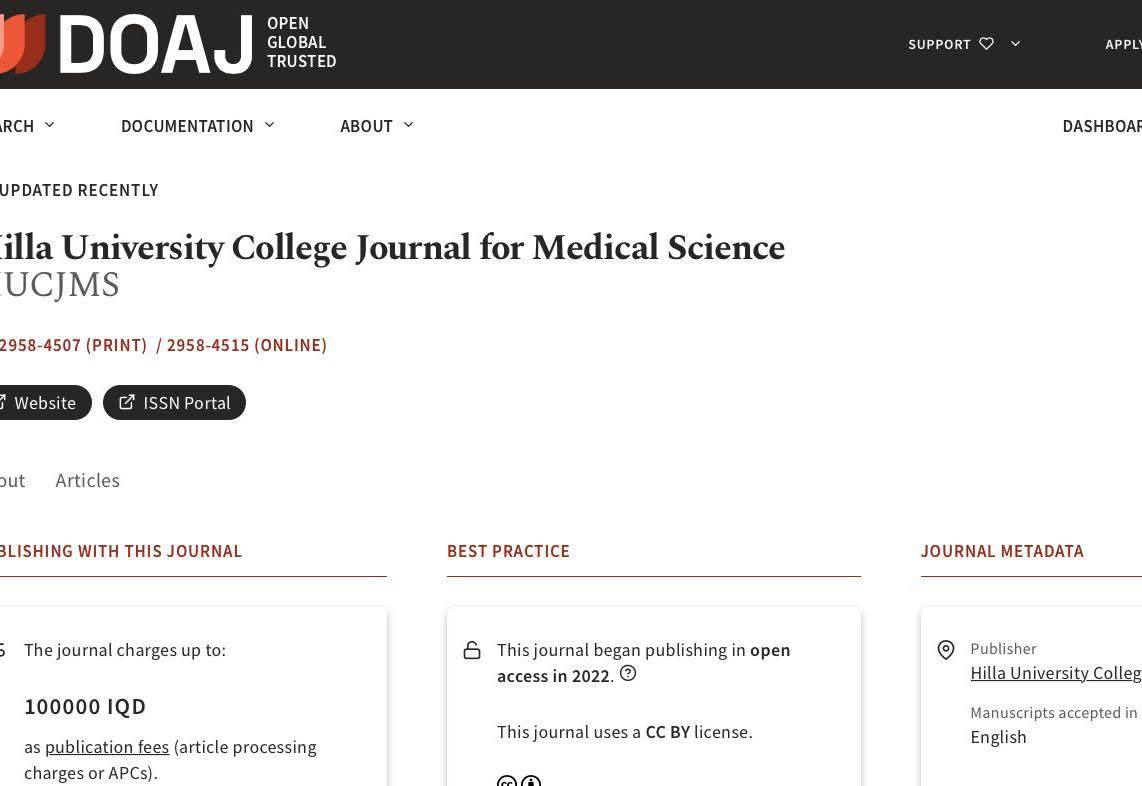Open the Documentation menu
1142x786 pixels.
pyautogui.click(x=187, y=126)
